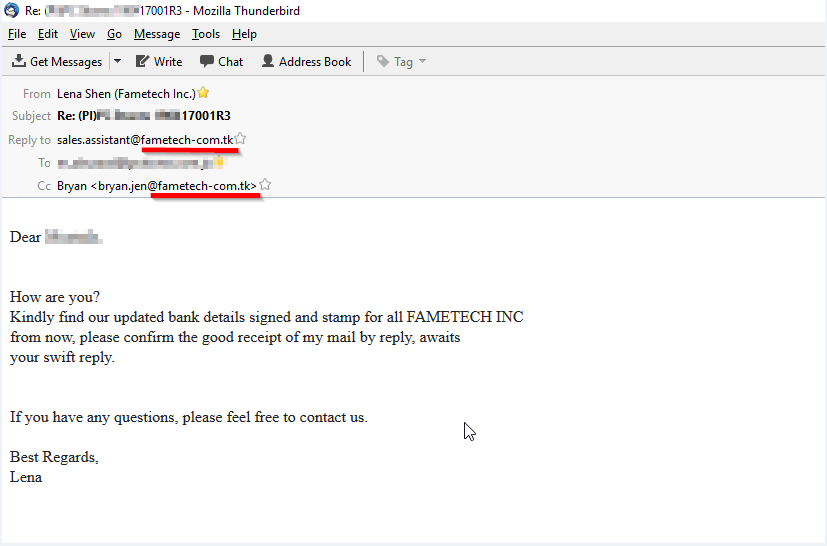Click the blurred To recipient address

coord(134,163)
